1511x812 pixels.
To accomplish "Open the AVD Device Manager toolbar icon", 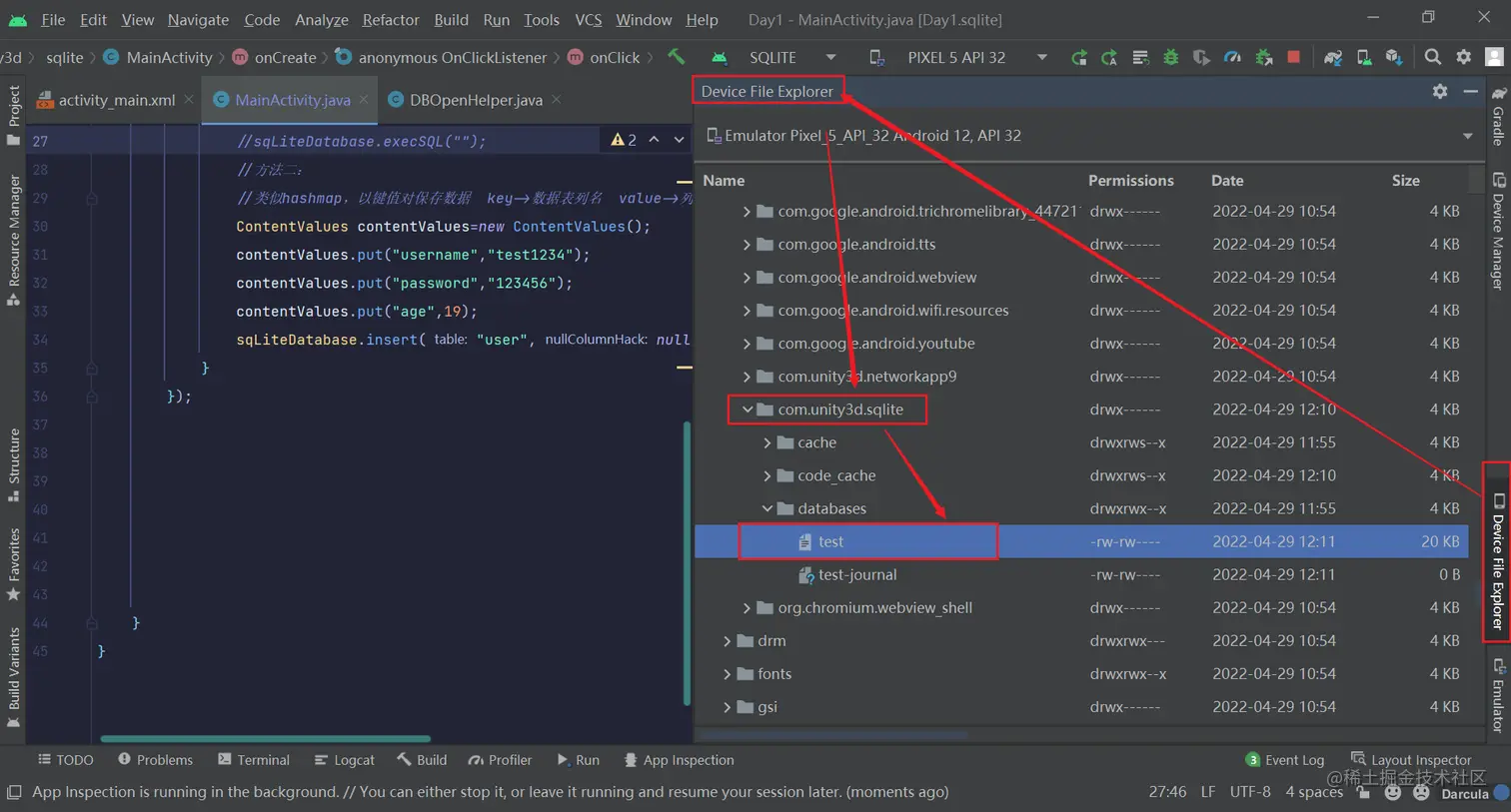I will [1364, 58].
